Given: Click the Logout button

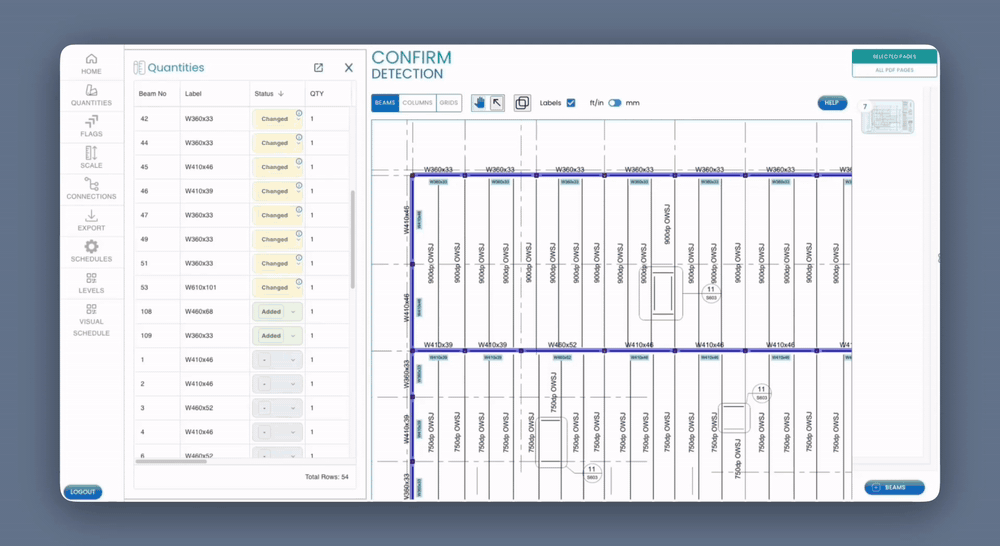Looking at the screenshot, I should [x=83, y=492].
